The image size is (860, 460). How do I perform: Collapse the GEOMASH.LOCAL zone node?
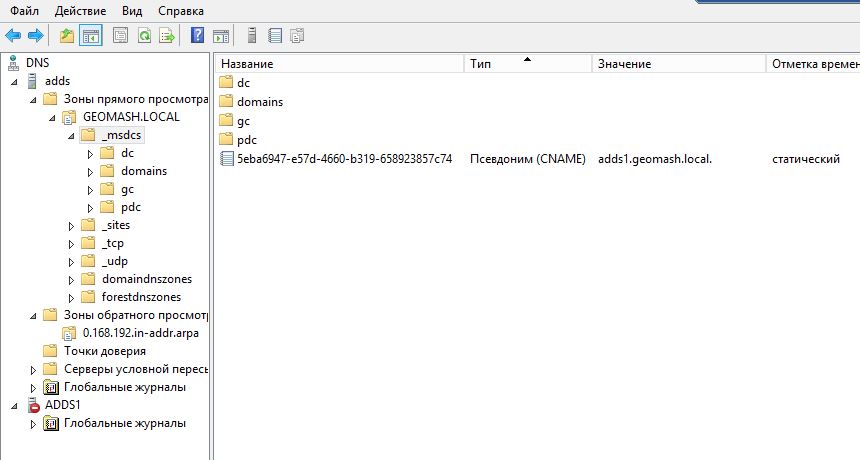click(52, 118)
